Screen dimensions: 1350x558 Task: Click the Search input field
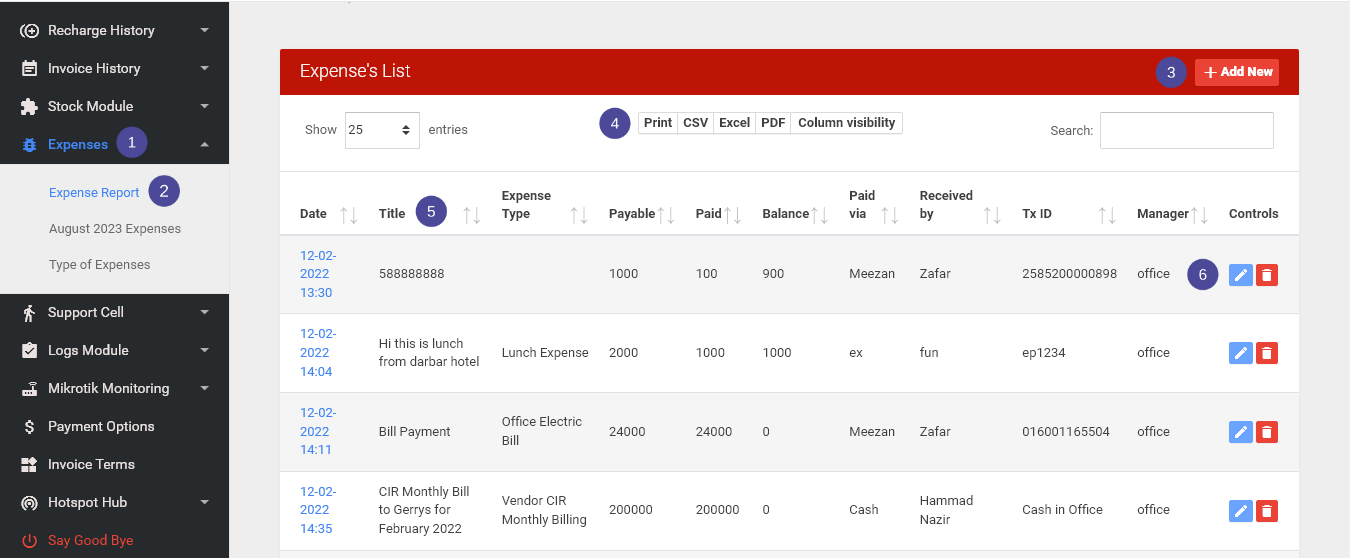[x=1186, y=130]
